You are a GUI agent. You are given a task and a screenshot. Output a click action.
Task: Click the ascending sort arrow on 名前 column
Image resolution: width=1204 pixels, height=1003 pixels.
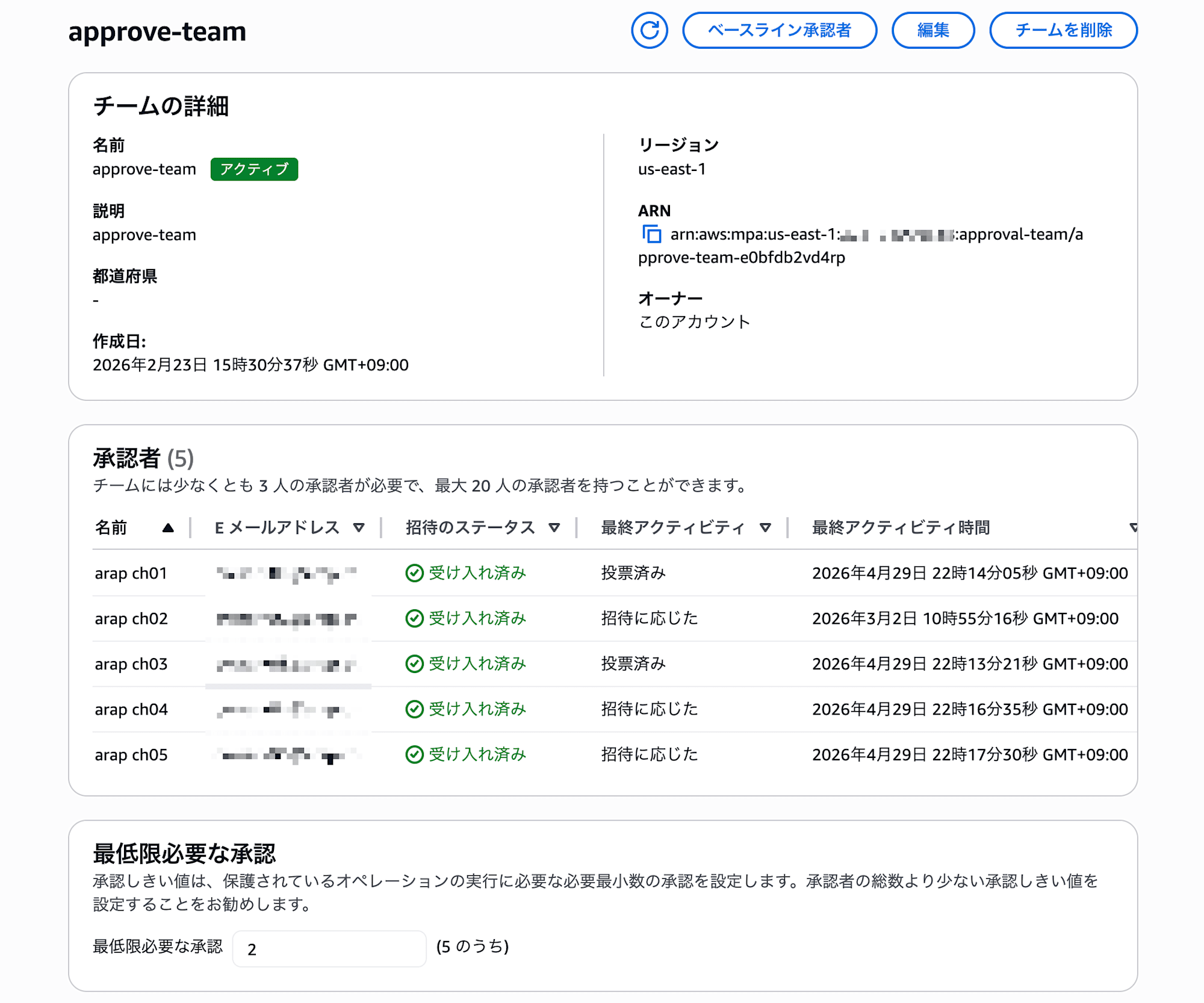[x=169, y=527]
